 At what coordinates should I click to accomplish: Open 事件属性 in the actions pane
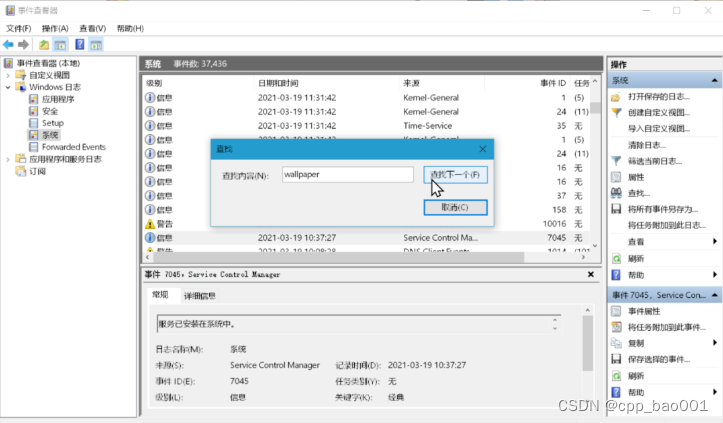point(644,311)
